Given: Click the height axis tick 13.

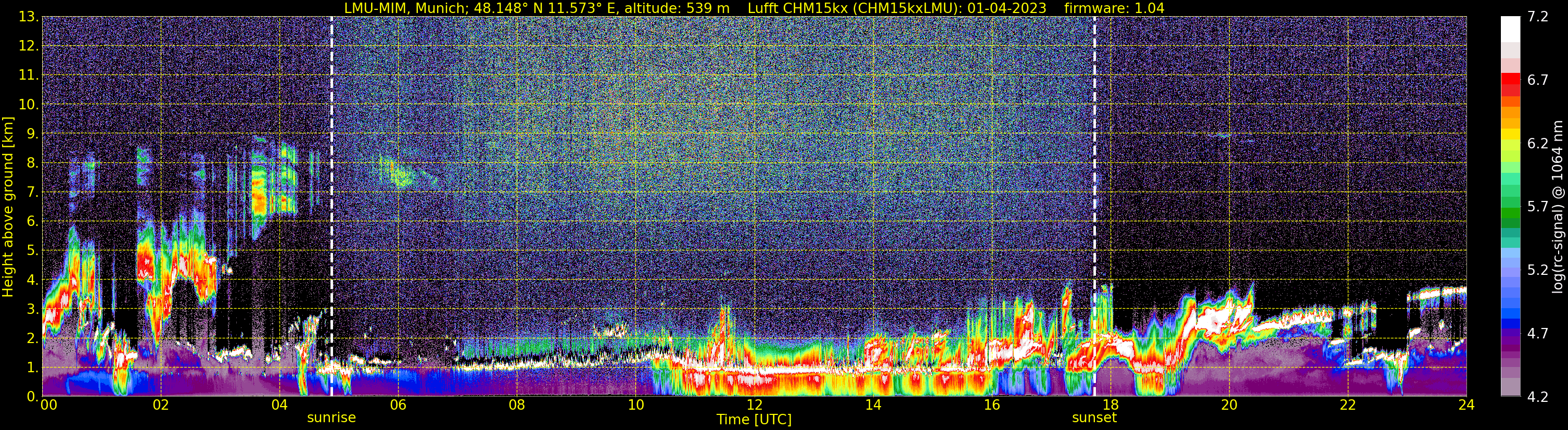Looking at the screenshot, I should pos(29,17).
